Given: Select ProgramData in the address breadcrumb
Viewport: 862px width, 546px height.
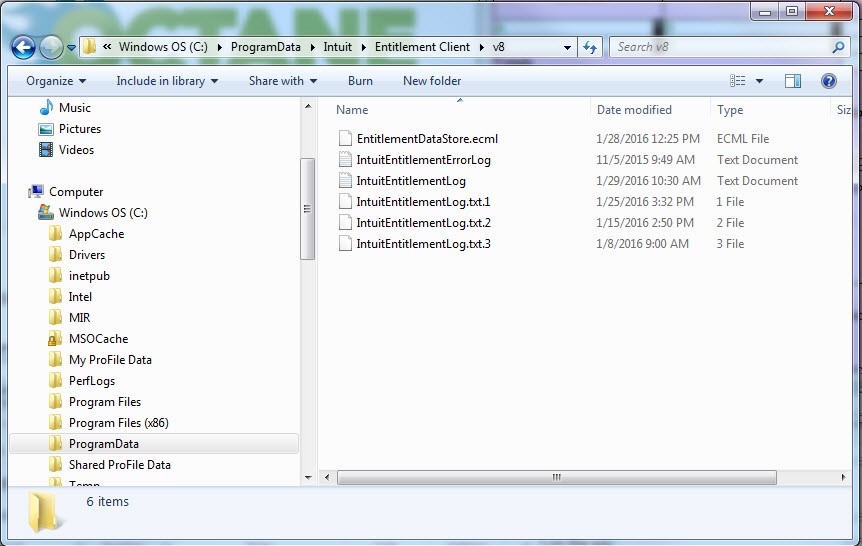Looking at the screenshot, I should [266, 47].
